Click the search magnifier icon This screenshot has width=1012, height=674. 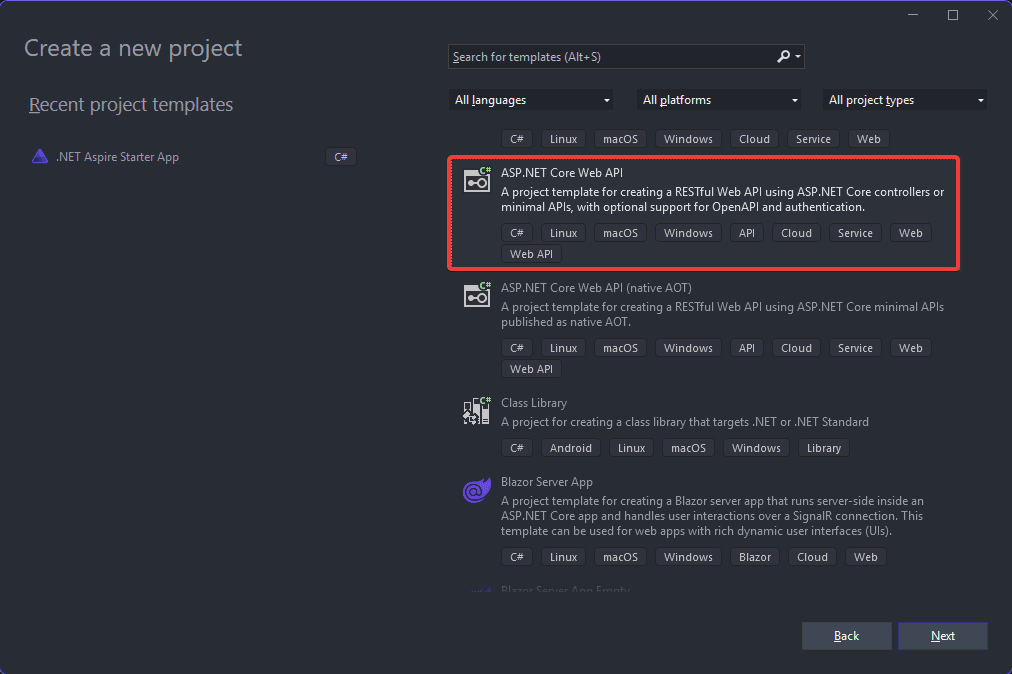click(x=783, y=56)
